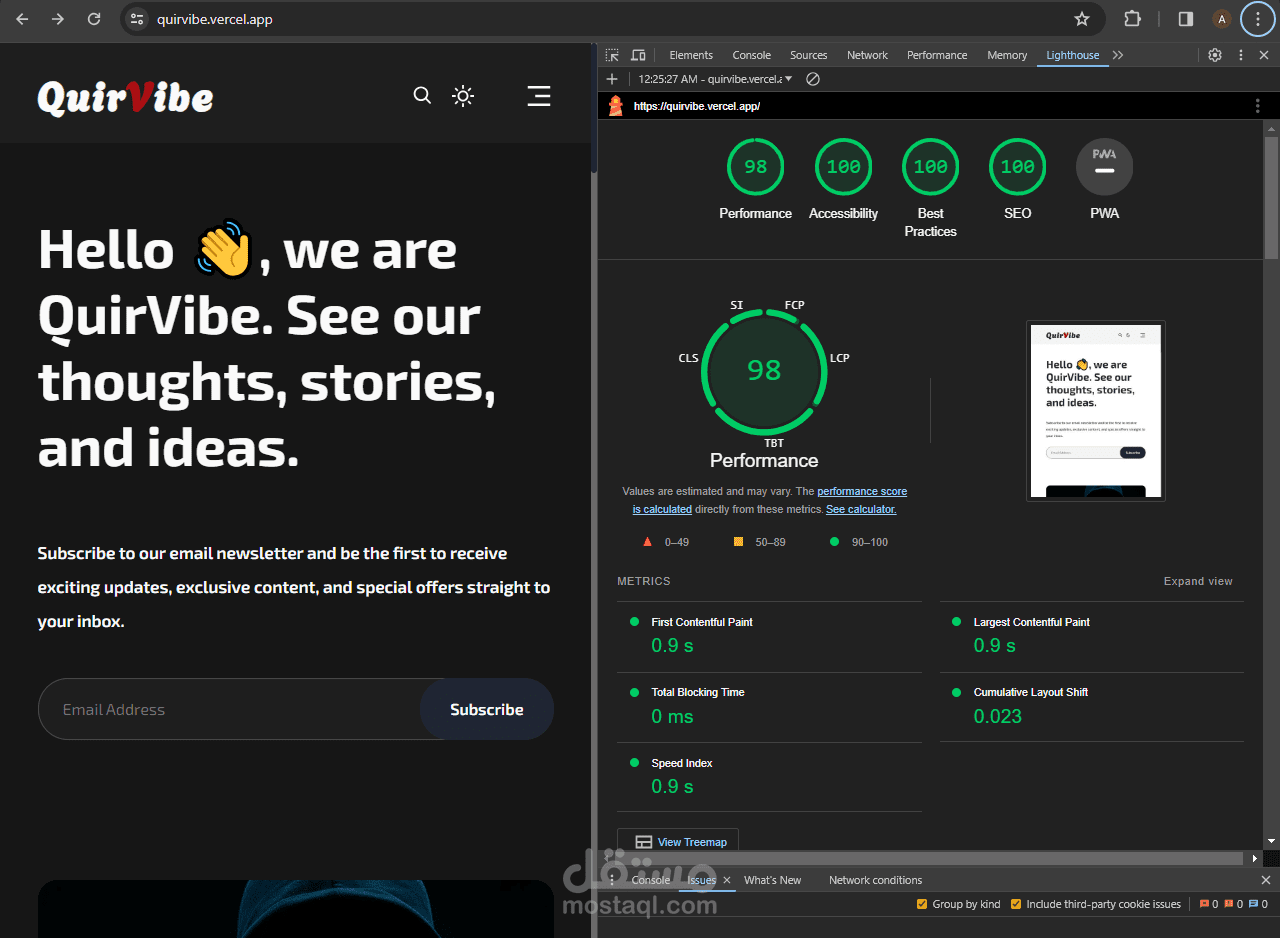Viewport: 1280px width, 938px height.
Task: Toggle Group by kind checkbox
Action: (x=922, y=904)
